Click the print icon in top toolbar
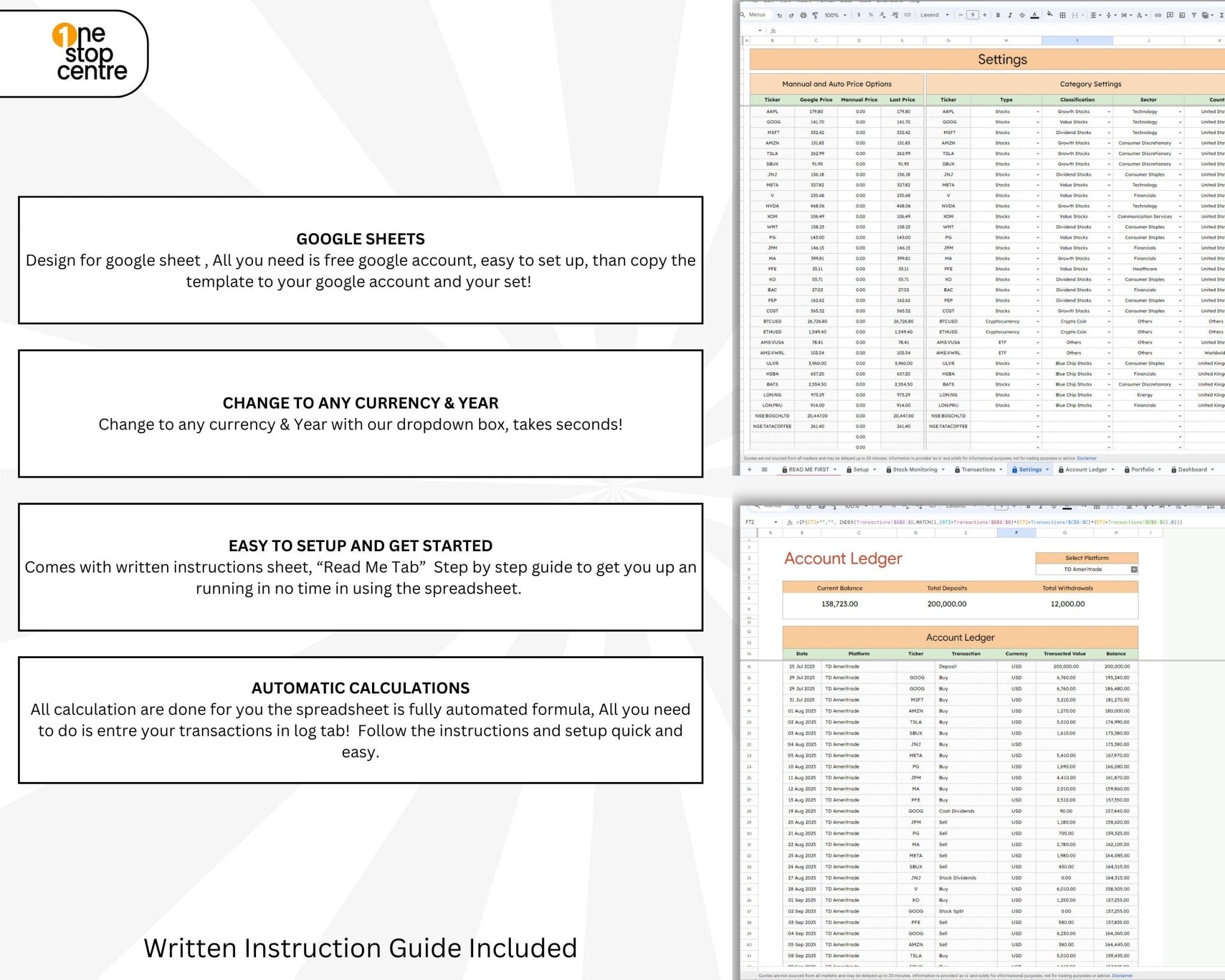 803,16
